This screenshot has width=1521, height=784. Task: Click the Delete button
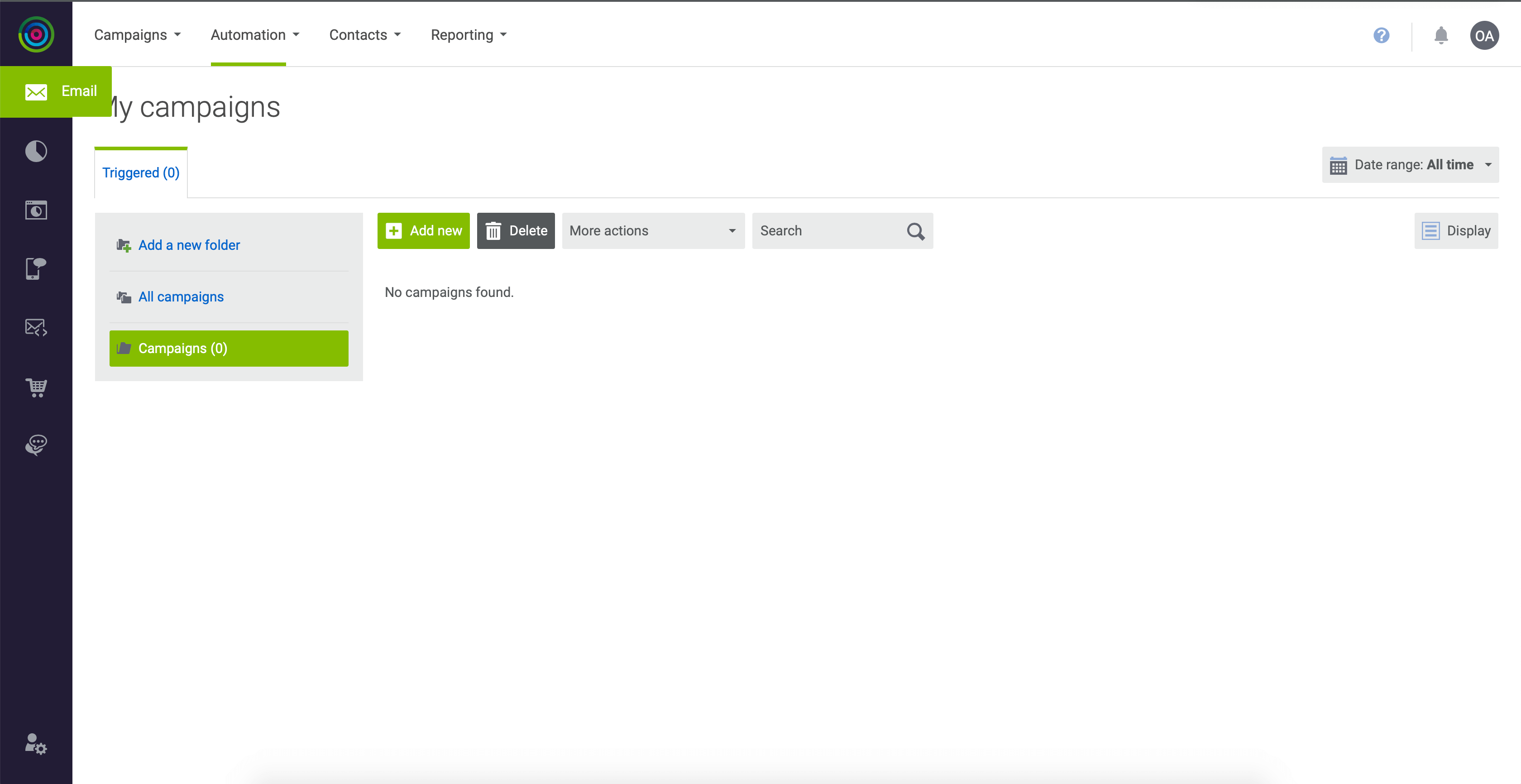tap(516, 231)
